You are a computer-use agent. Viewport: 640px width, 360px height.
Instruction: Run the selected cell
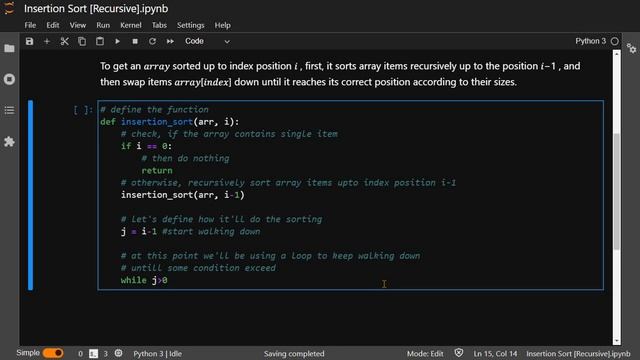(117, 41)
